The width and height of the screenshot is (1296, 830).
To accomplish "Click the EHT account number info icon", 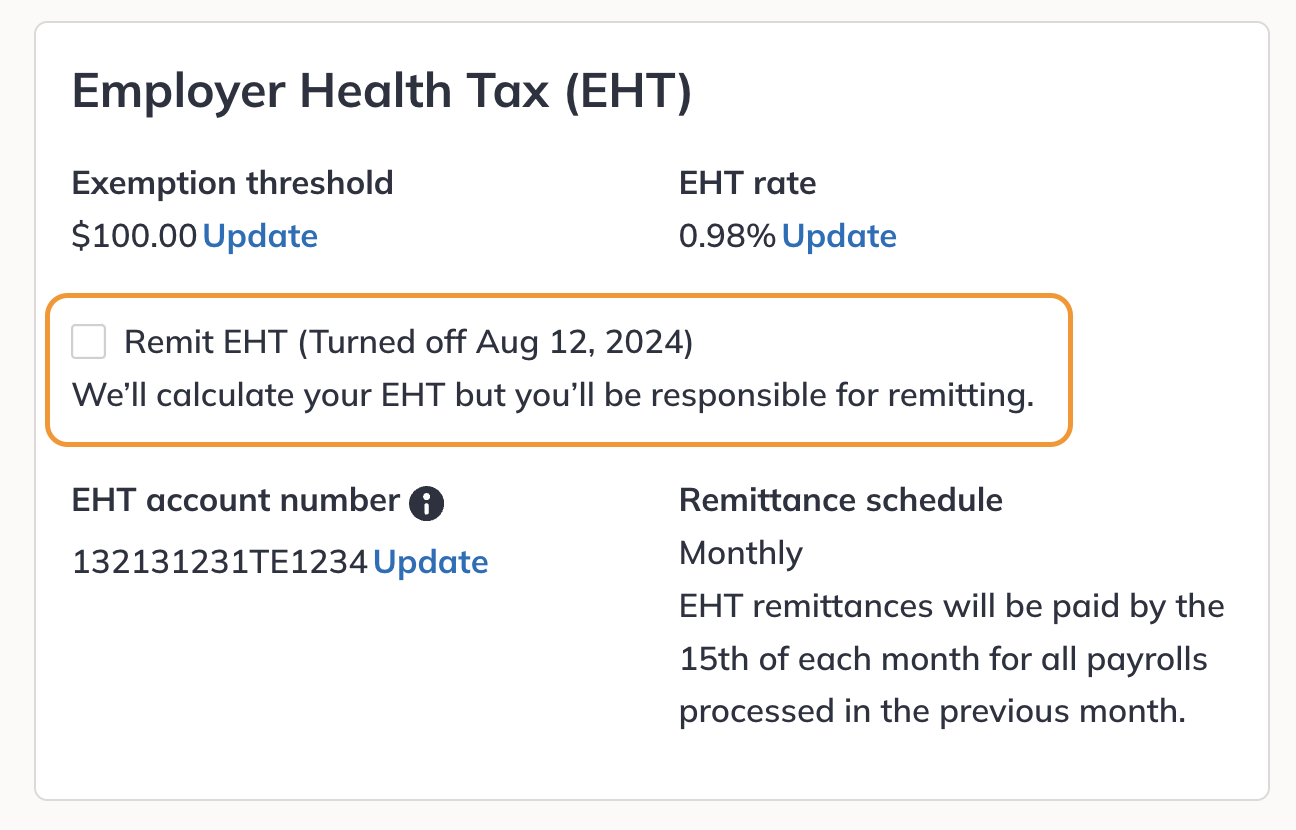I will (427, 502).
